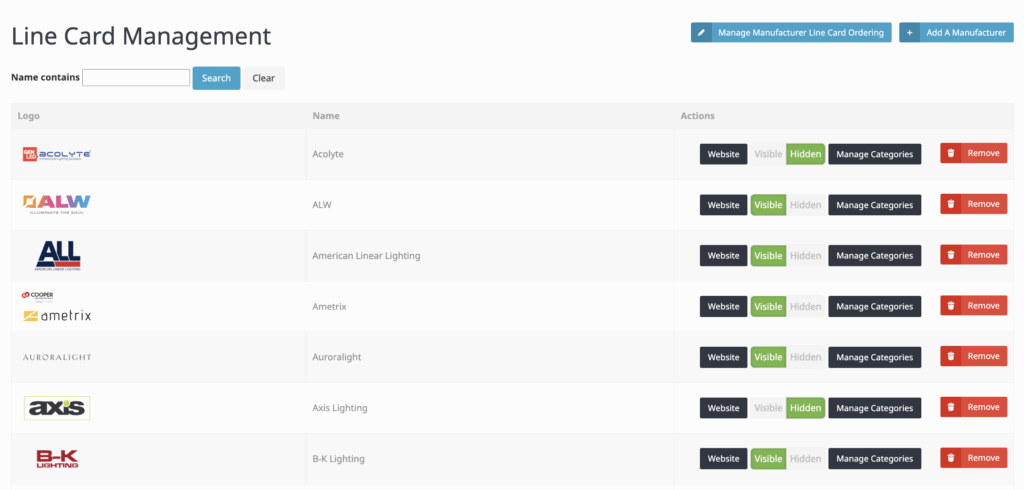Click the B-K Lighting logo thumbnail
The width and height of the screenshot is (1024, 490).
(x=57, y=459)
